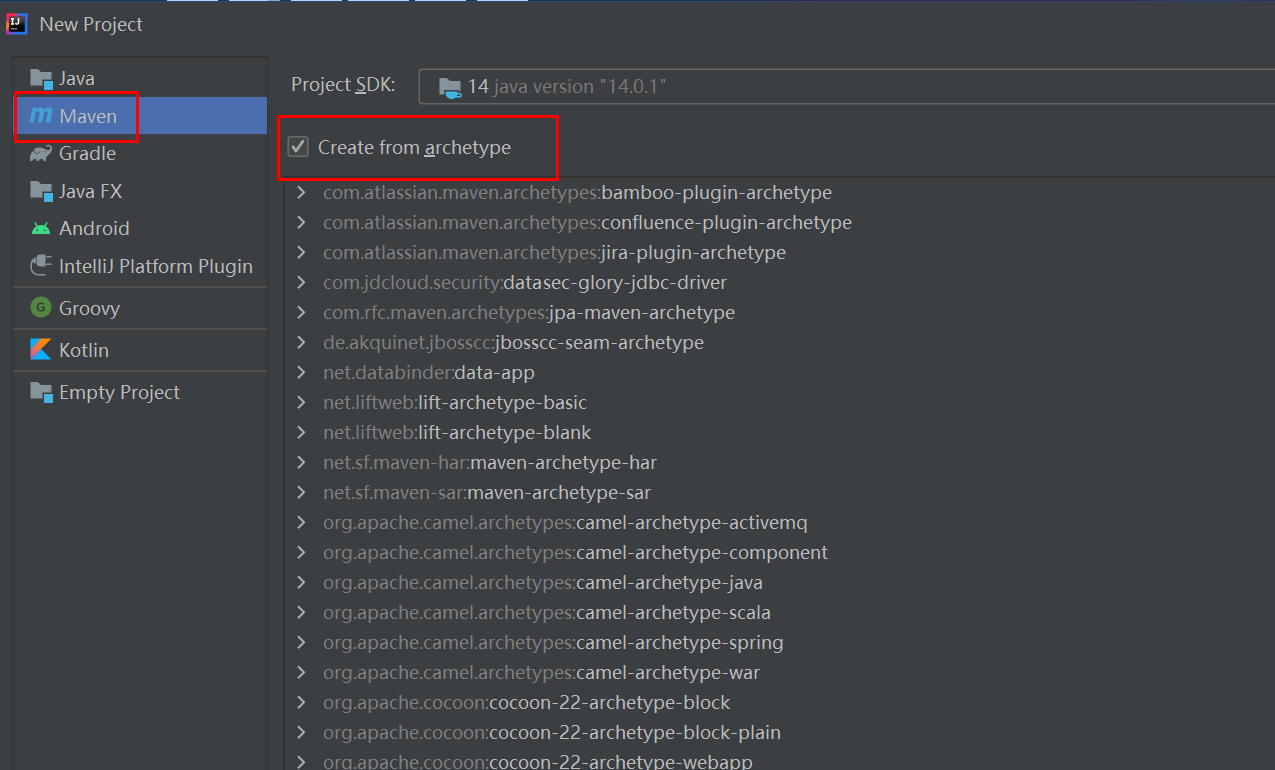Expand the jbosscc-seam-archetype row

[301, 343]
